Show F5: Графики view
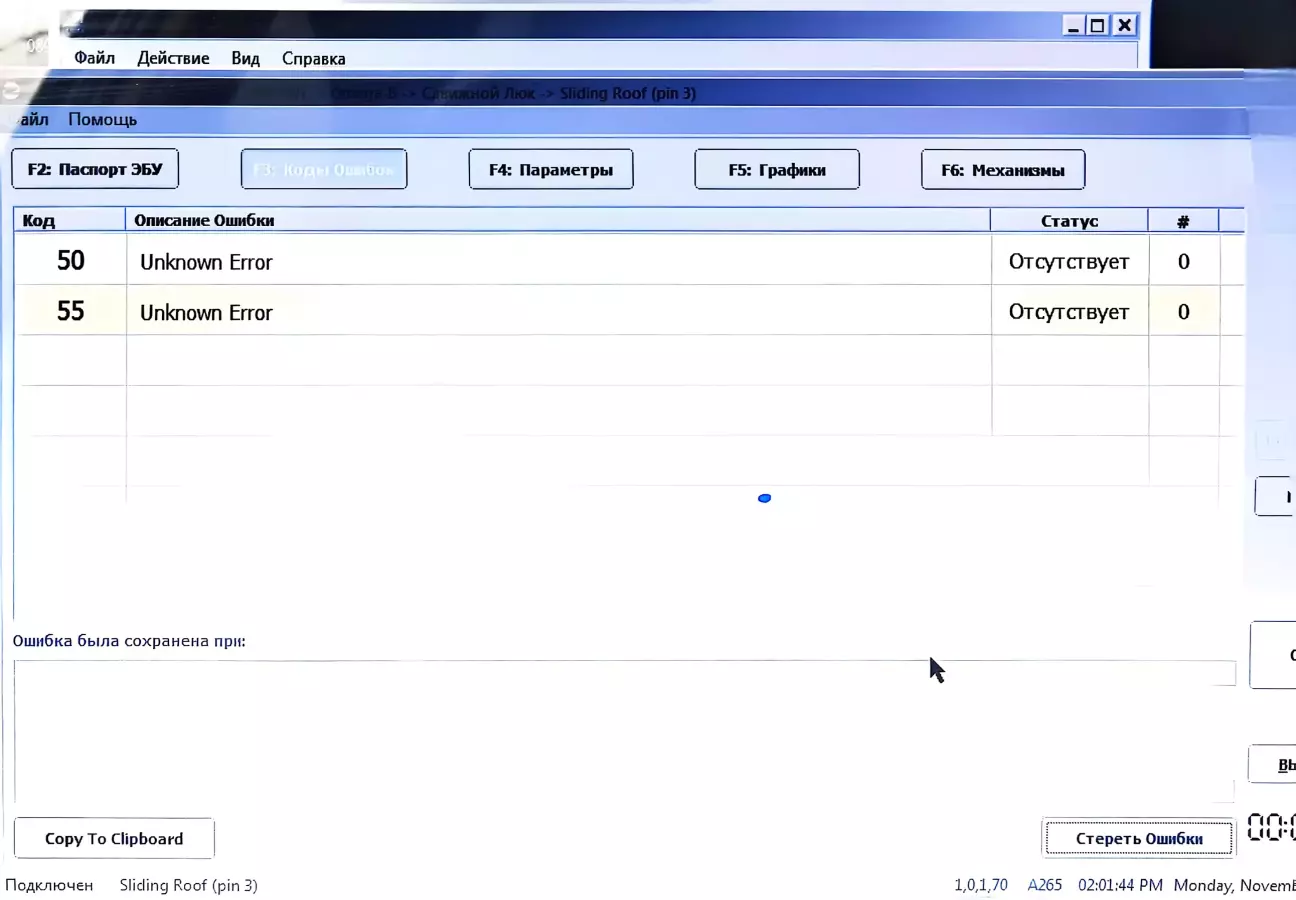This screenshot has width=1296, height=900. 776,170
